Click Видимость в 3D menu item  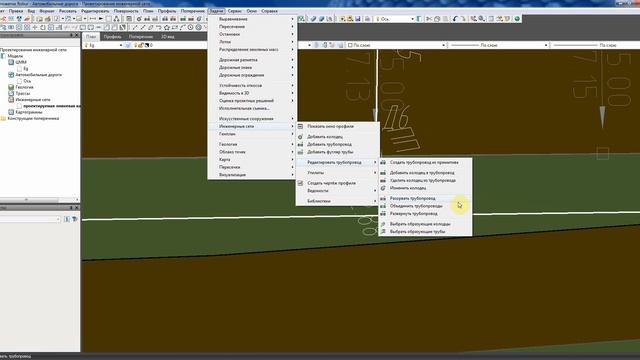pos(252,93)
